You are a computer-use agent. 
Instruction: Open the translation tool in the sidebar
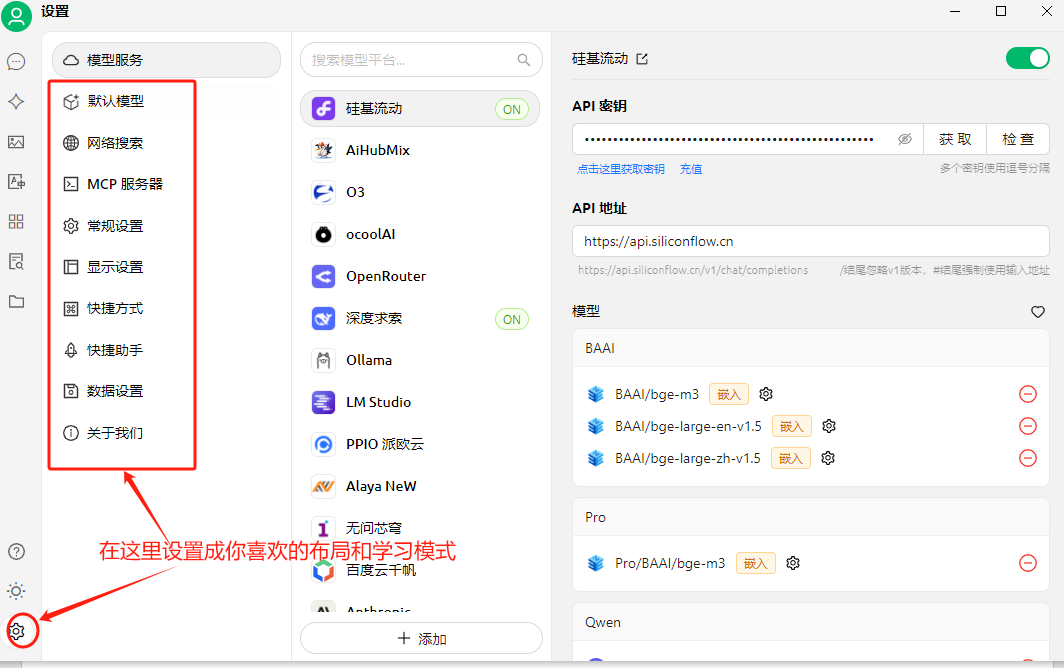pos(16,181)
